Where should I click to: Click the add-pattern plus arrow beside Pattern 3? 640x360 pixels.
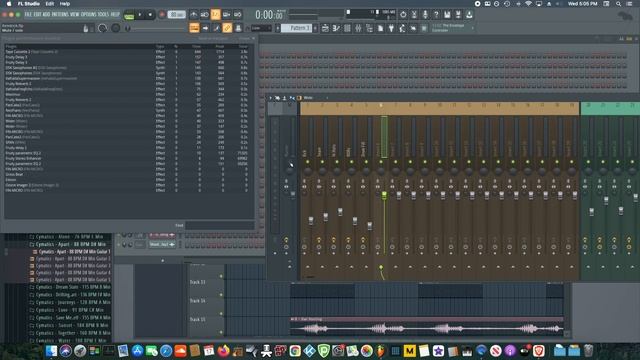(315, 28)
